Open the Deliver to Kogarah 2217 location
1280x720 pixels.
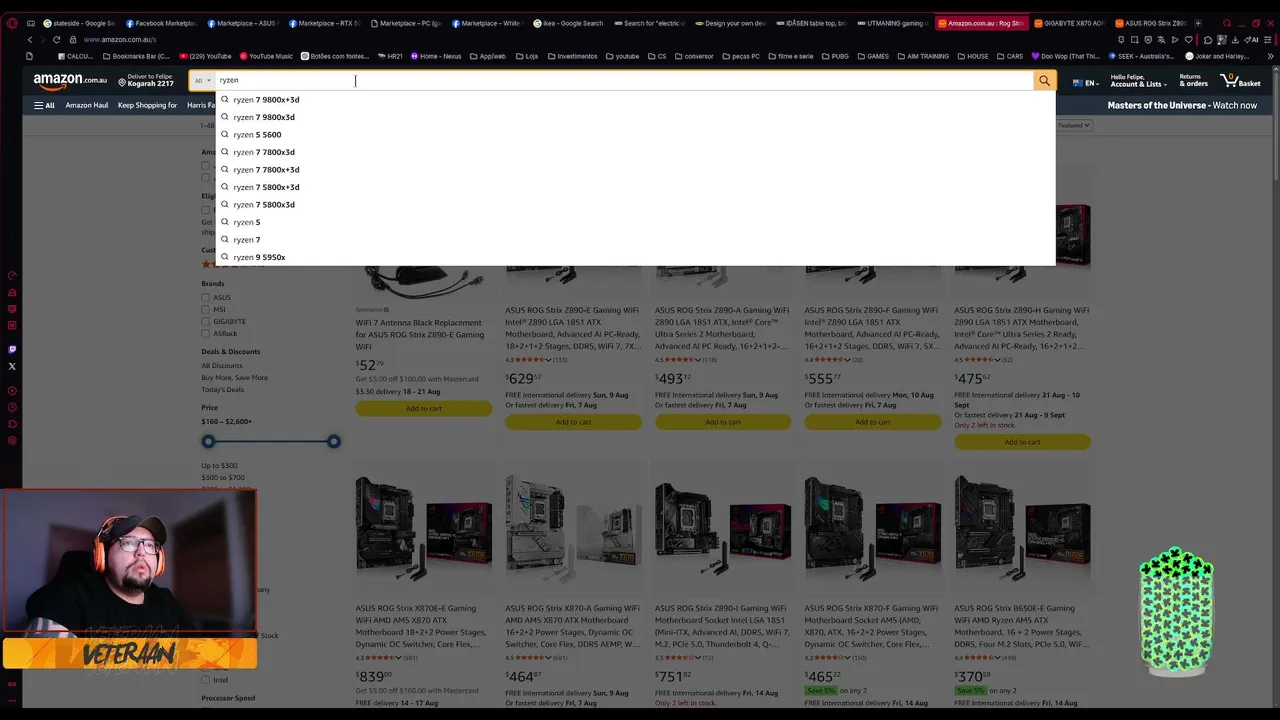[146, 80]
